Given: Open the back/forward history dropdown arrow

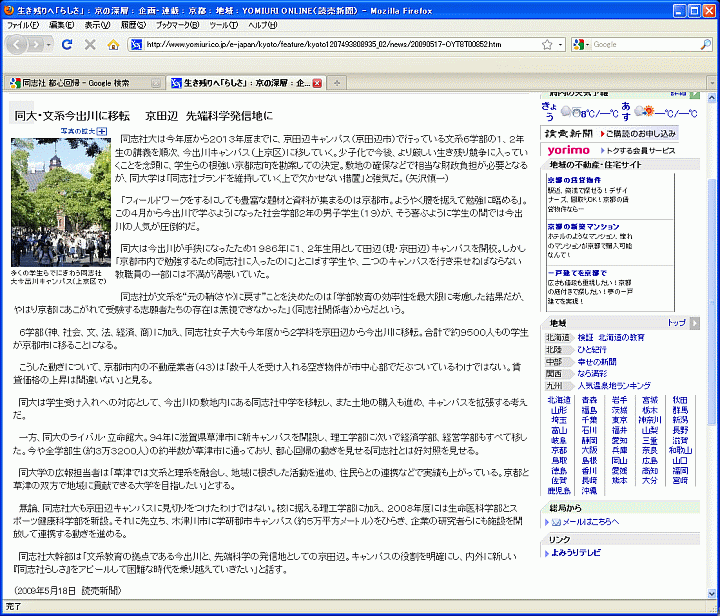Looking at the screenshot, I should [x=49, y=45].
